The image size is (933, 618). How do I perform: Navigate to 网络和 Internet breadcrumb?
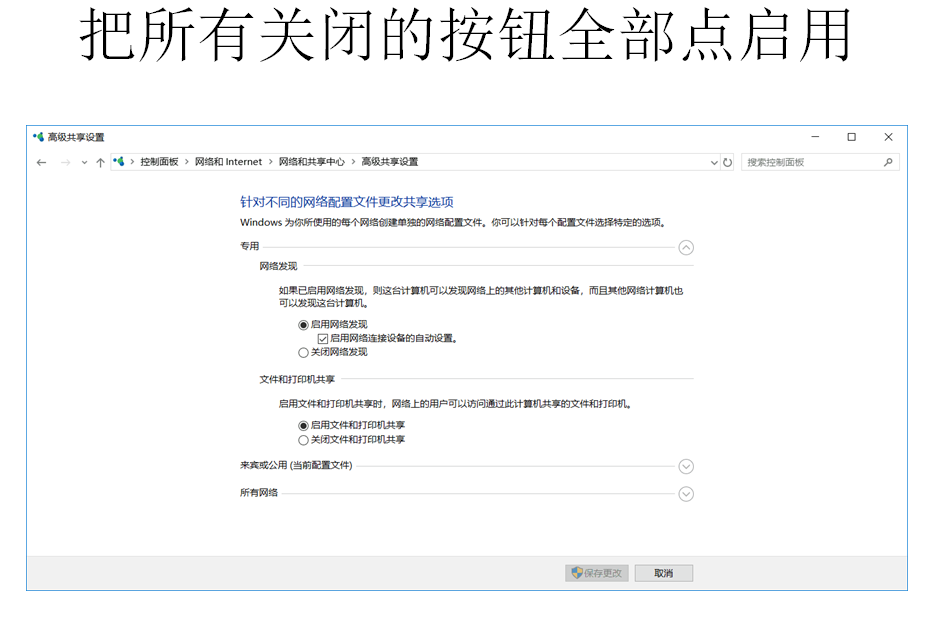click(228, 162)
